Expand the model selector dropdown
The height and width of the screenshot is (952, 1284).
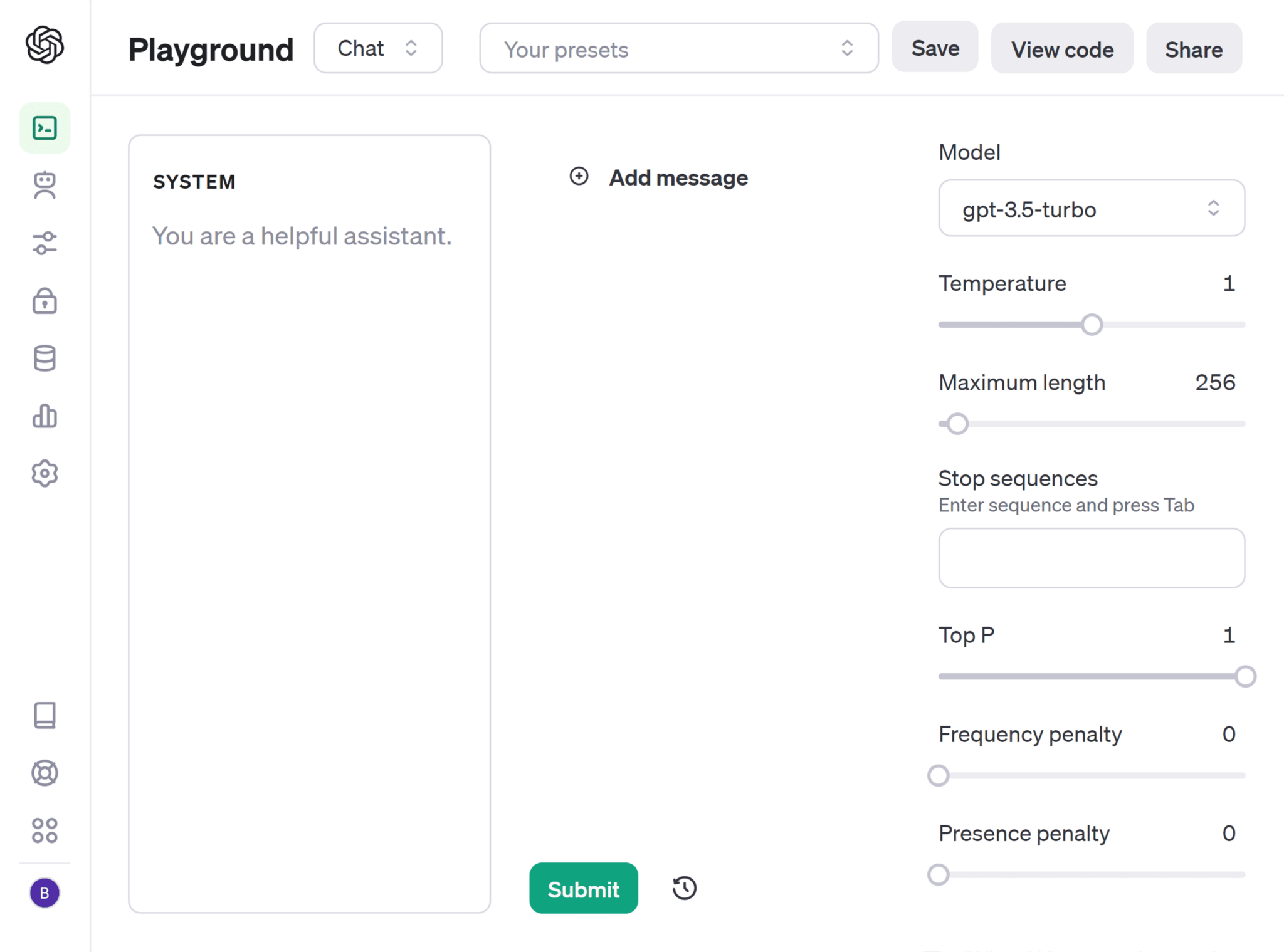click(1090, 208)
